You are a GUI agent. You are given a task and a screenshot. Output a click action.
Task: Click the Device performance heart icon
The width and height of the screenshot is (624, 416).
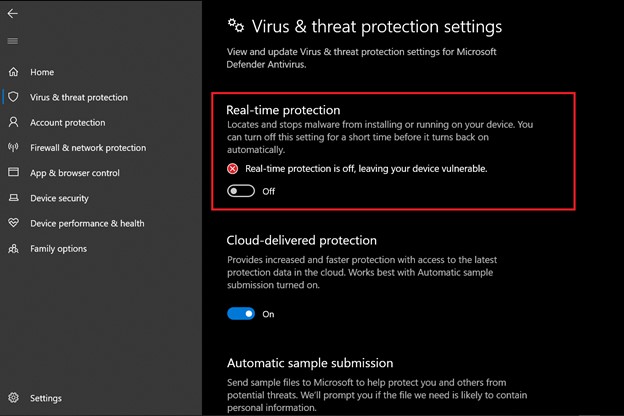pyautogui.click(x=14, y=223)
